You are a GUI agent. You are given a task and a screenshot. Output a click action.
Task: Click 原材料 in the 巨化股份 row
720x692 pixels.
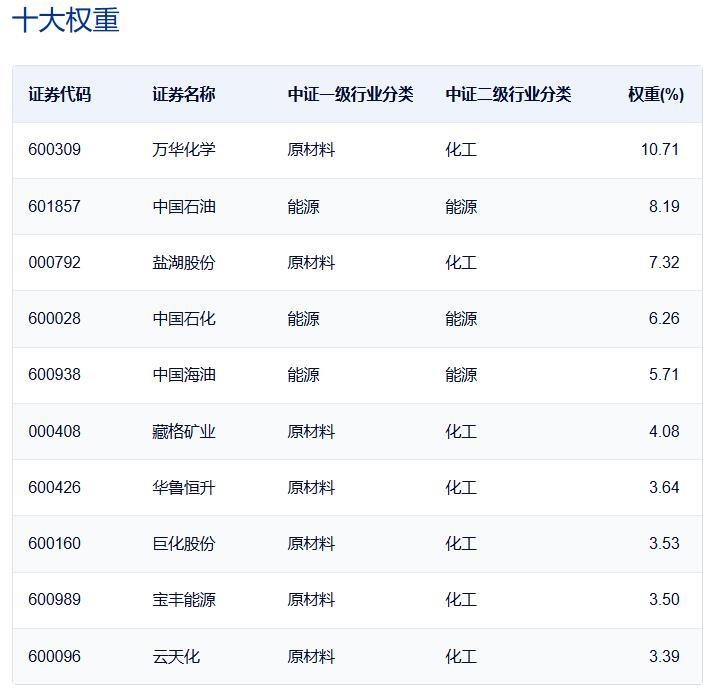[311, 543]
